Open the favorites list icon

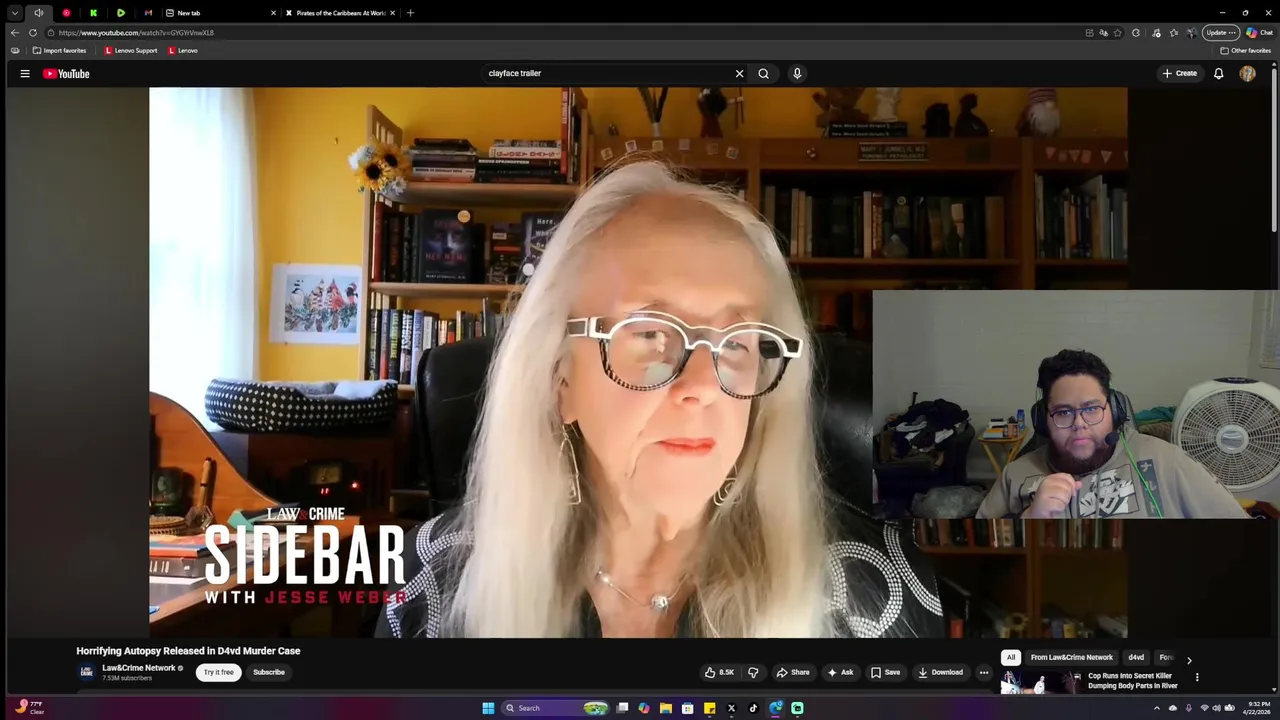click(1174, 33)
